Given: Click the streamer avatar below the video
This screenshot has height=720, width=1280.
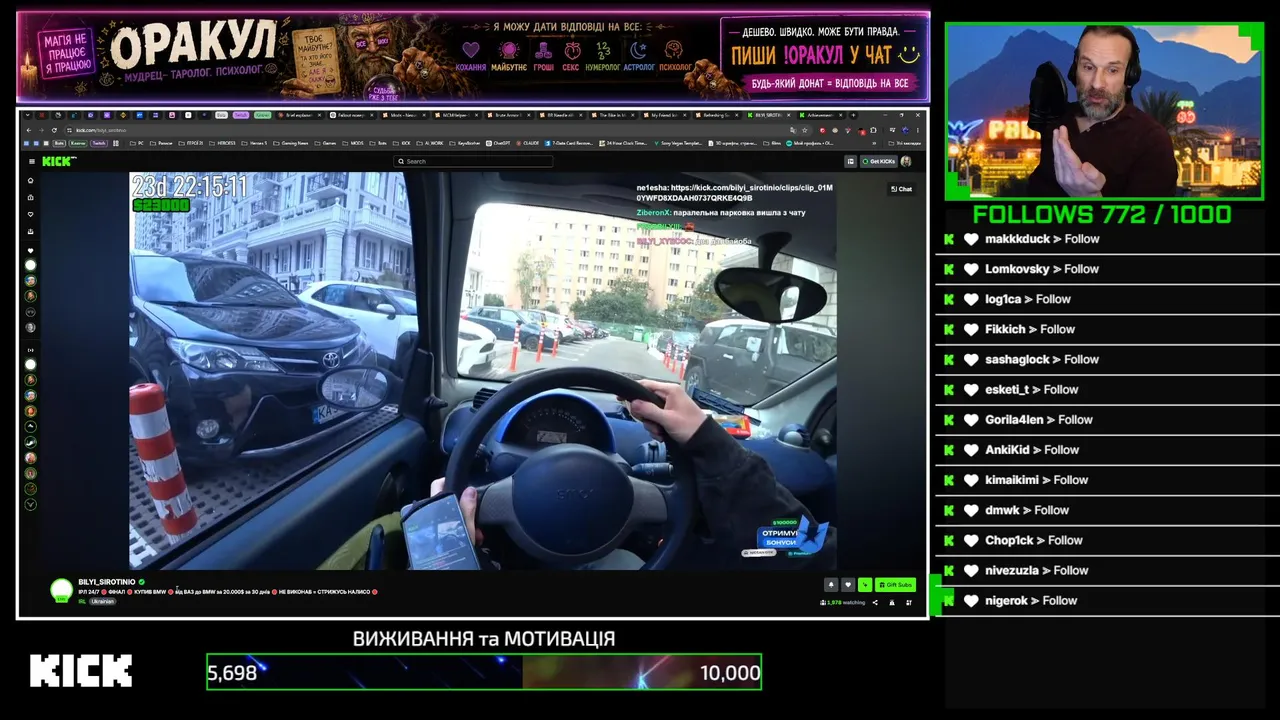Looking at the screenshot, I should [62, 590].
